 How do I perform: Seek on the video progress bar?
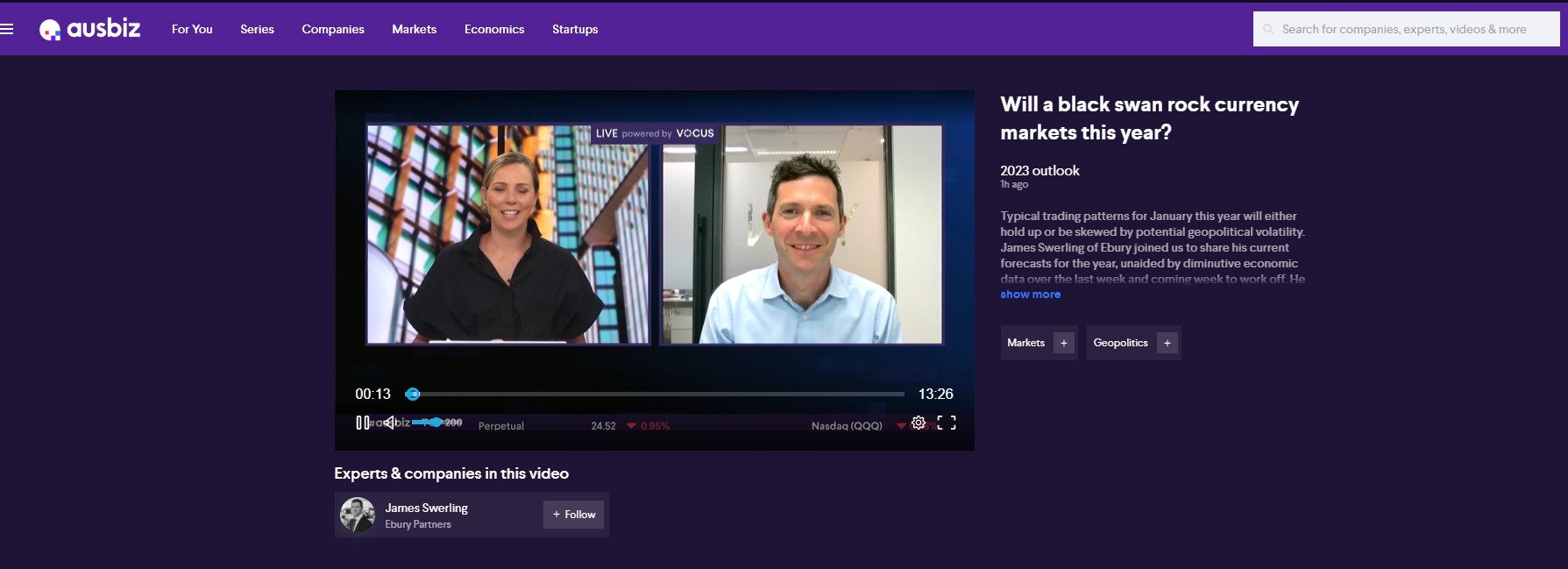pos(655,395)
